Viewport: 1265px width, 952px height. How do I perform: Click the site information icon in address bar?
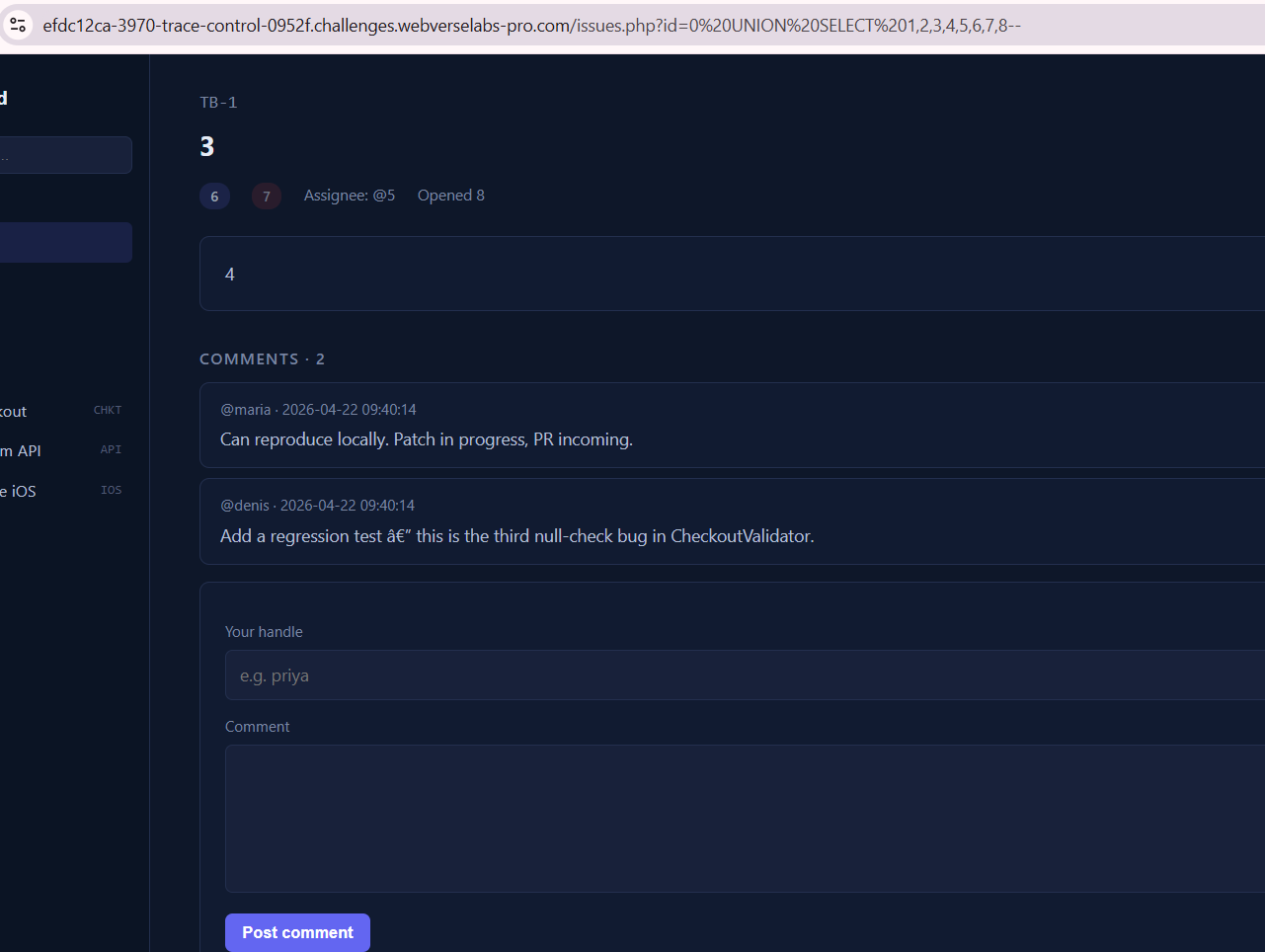(18, 25)
